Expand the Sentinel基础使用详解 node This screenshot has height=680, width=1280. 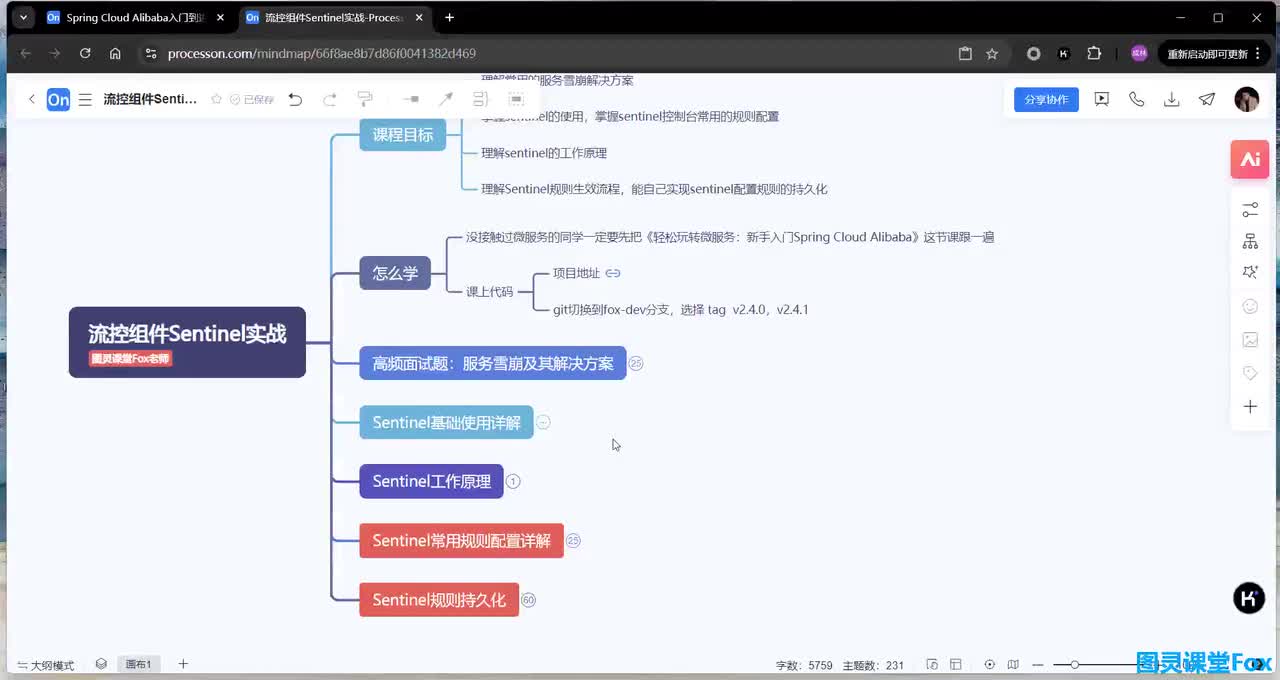pyautogui.click(x=543, y=422)
